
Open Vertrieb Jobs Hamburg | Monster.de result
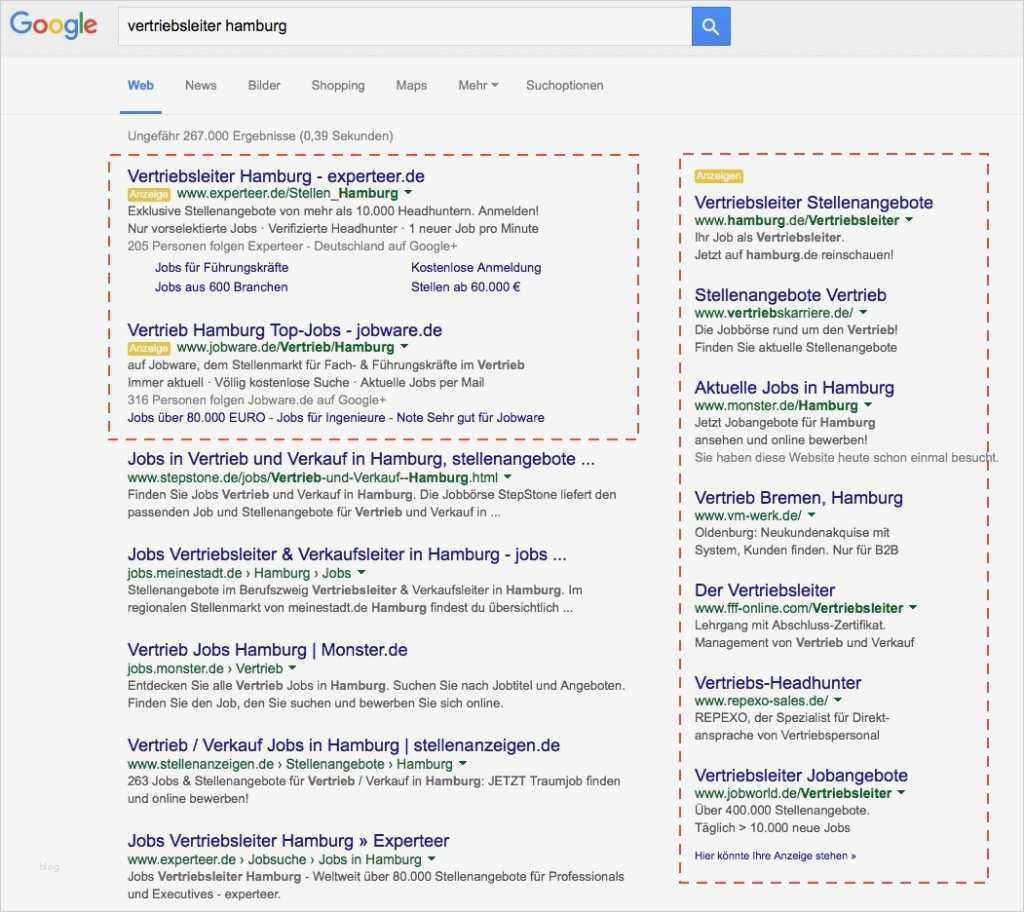267,649
